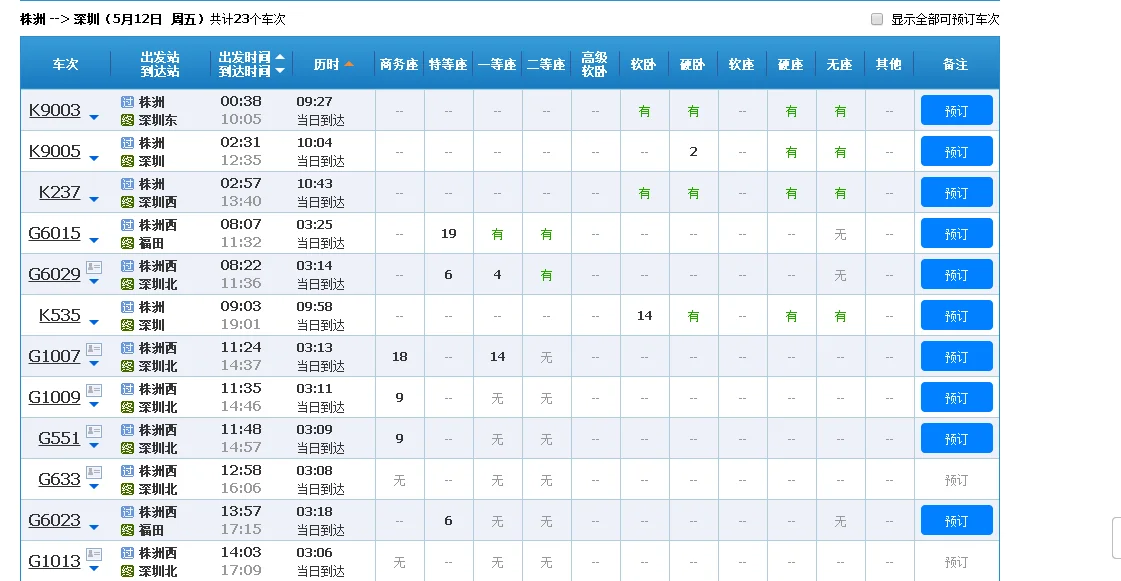This screenshot has height=581, width=1121.
Task: Click the ID card icon beside G1009
Action: click(x=94, y=390)
